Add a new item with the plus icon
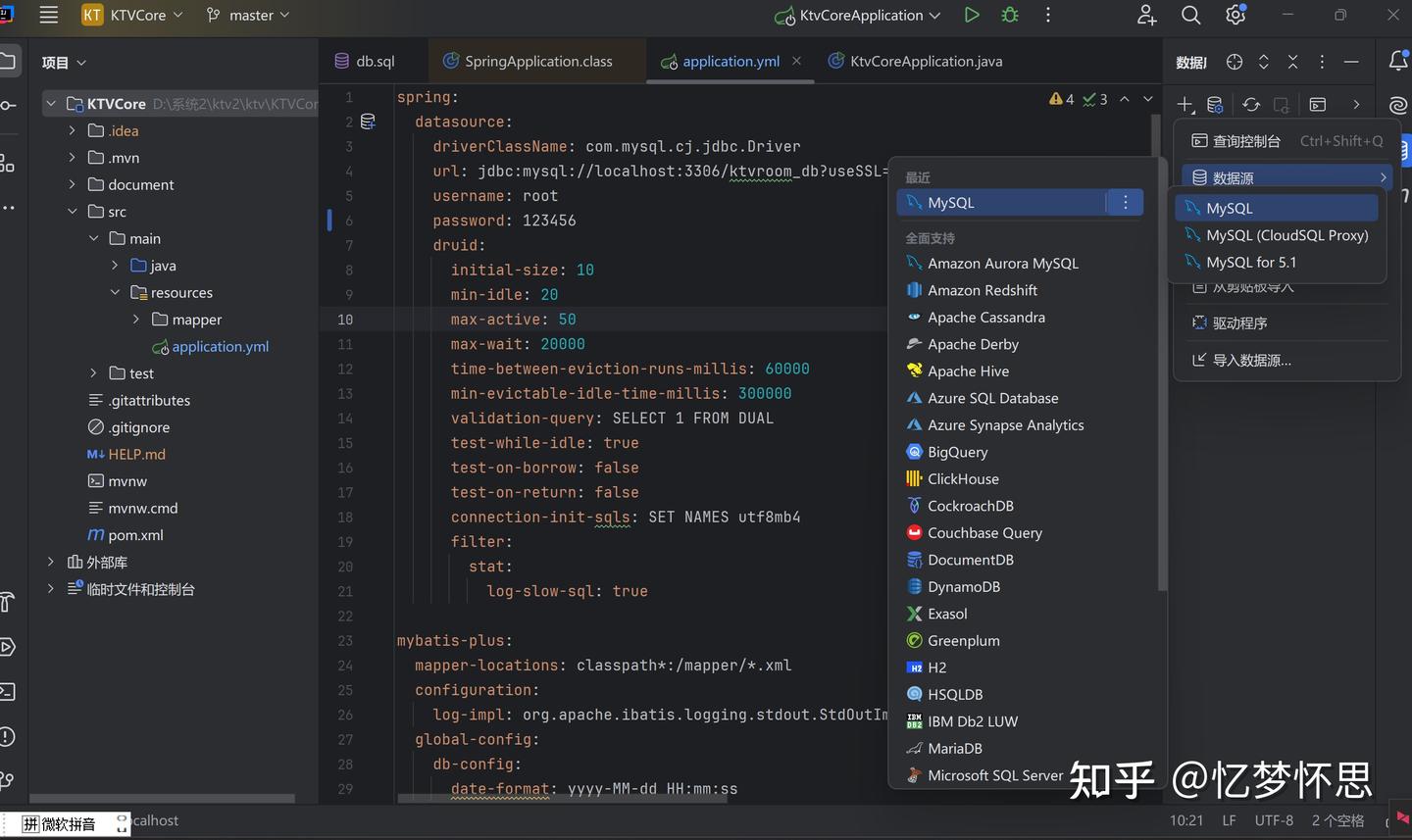 pyautogui.click(x=1185, y=104)
